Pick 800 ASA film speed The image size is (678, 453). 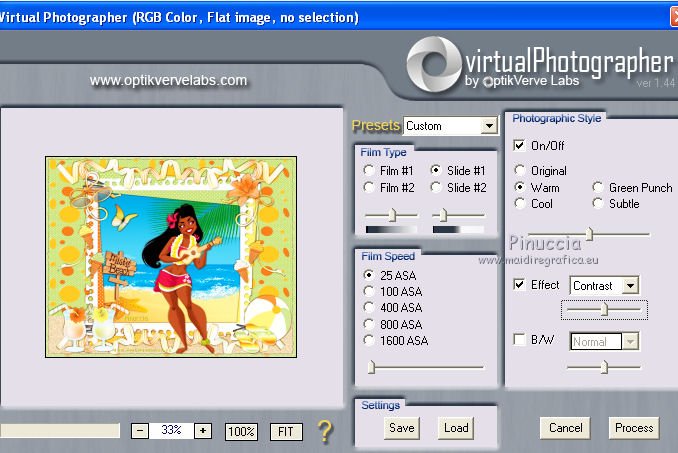click(369, 324)
